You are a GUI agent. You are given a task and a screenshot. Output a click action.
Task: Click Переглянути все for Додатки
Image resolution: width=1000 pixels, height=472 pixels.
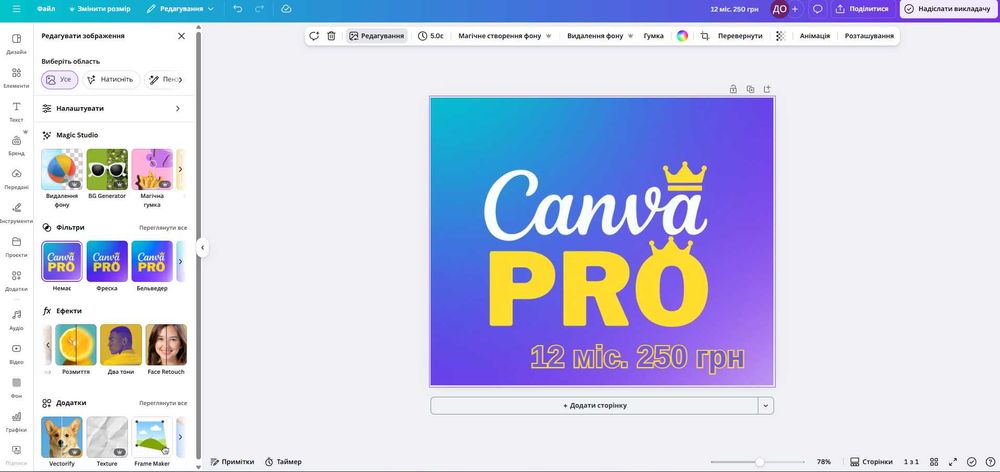click(x=163, y=403)
